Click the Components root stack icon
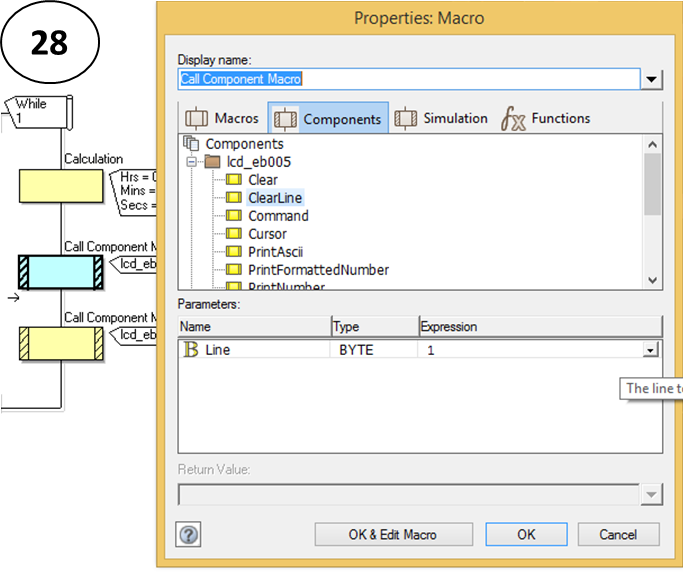 (191, 143)
